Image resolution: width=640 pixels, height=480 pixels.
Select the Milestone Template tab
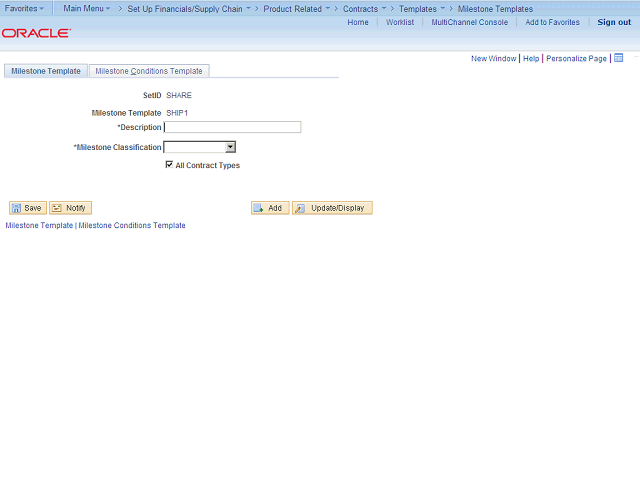[x=46, y=71]
